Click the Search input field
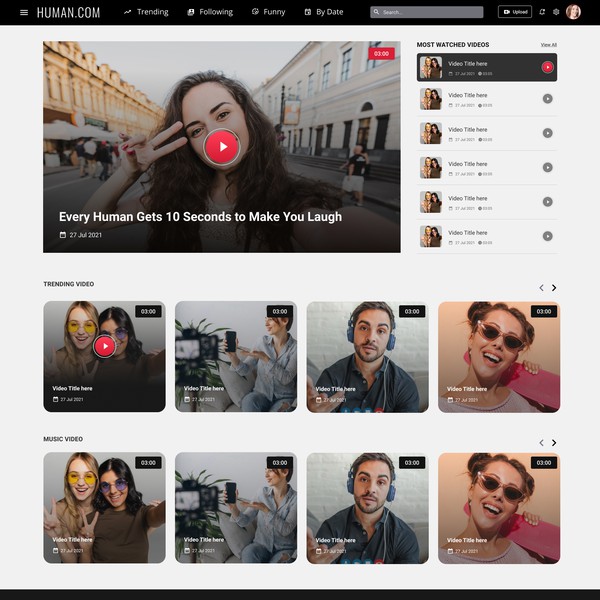Image resolution: width=600 pixels, height=600 pixels. coord(427,12)
